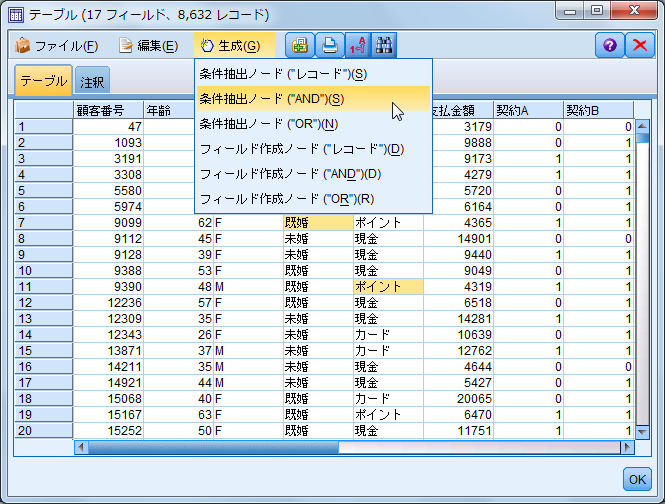The image size is (665, 504).
Task: Choose 条件抽出ノード ("AND")(S)
Action: (313, 99)
